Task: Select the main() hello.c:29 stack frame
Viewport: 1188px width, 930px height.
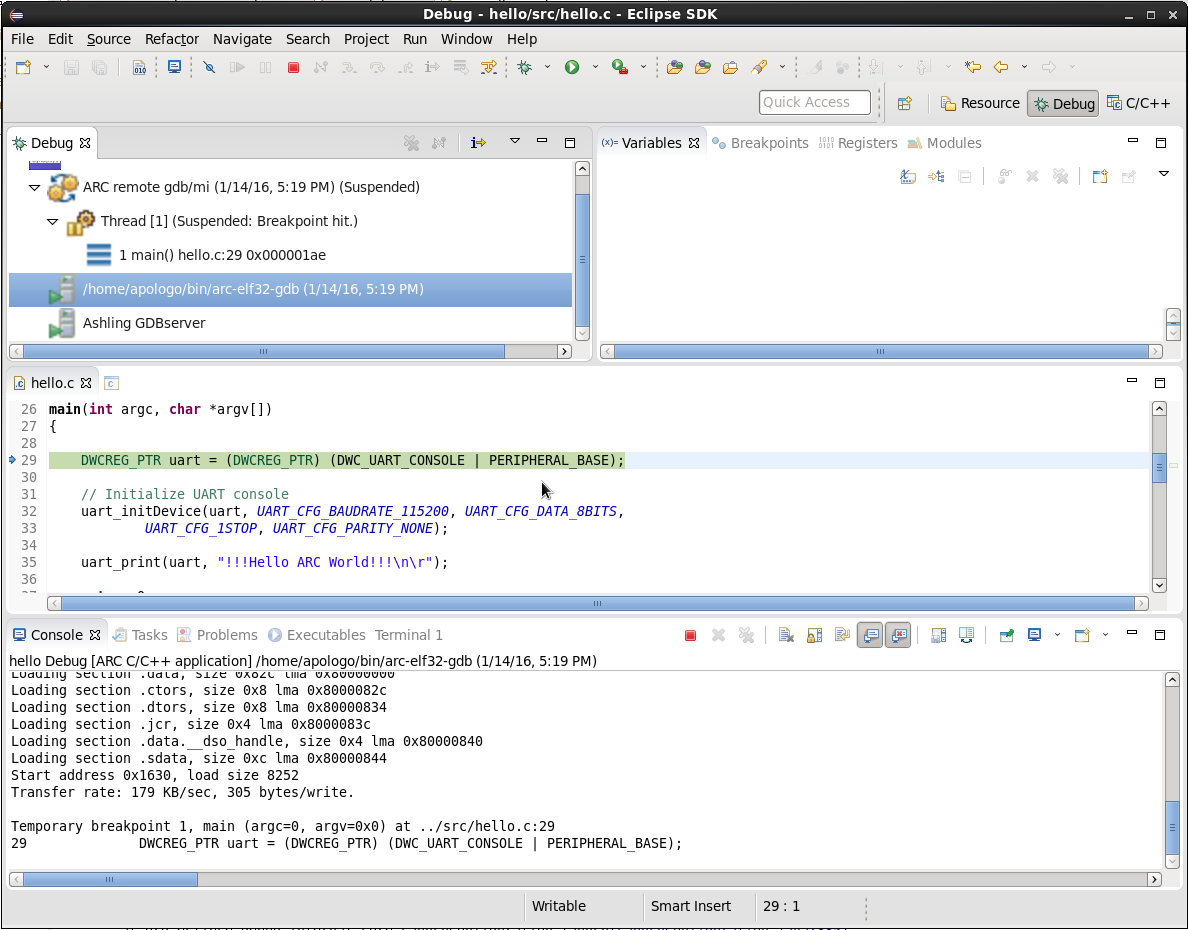Action: [222, 255]
